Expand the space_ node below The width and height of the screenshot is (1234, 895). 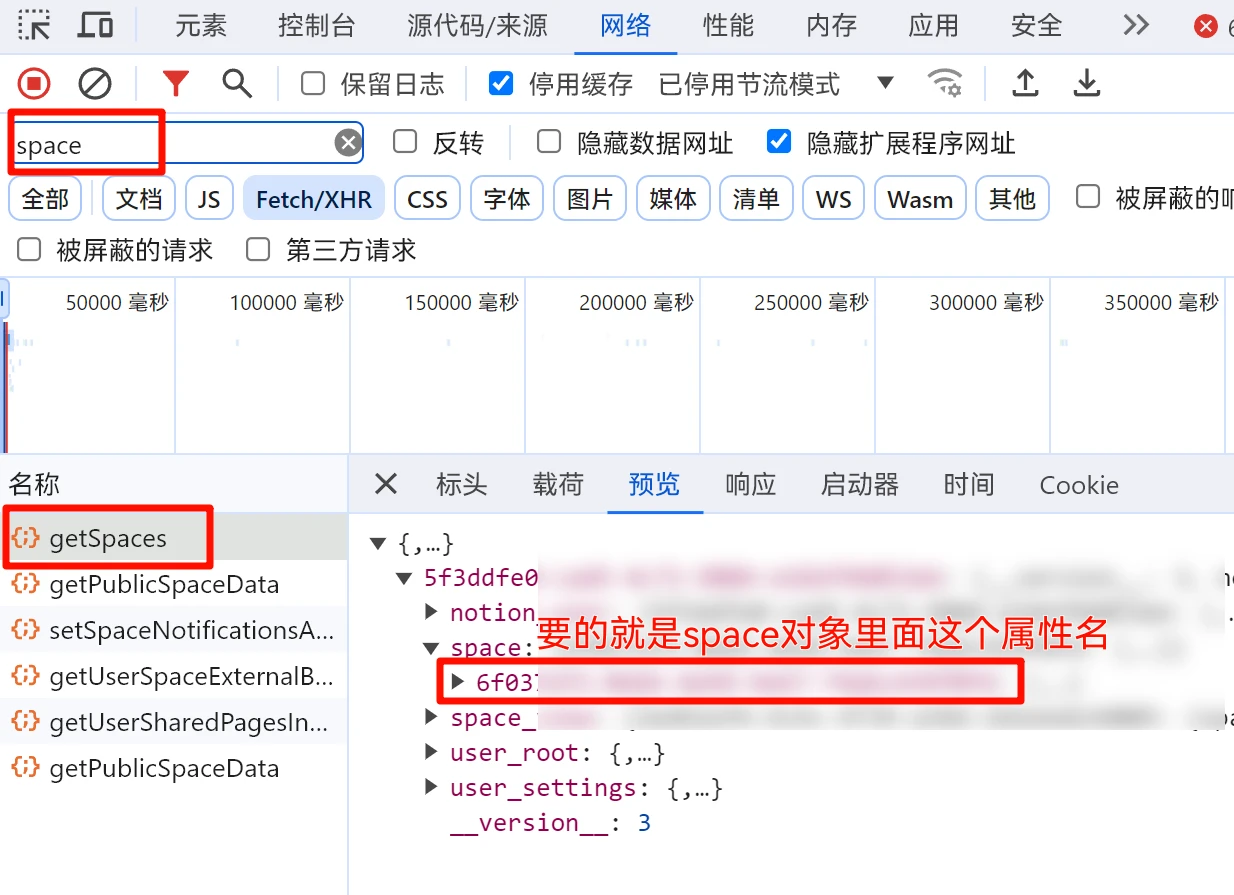431,717
